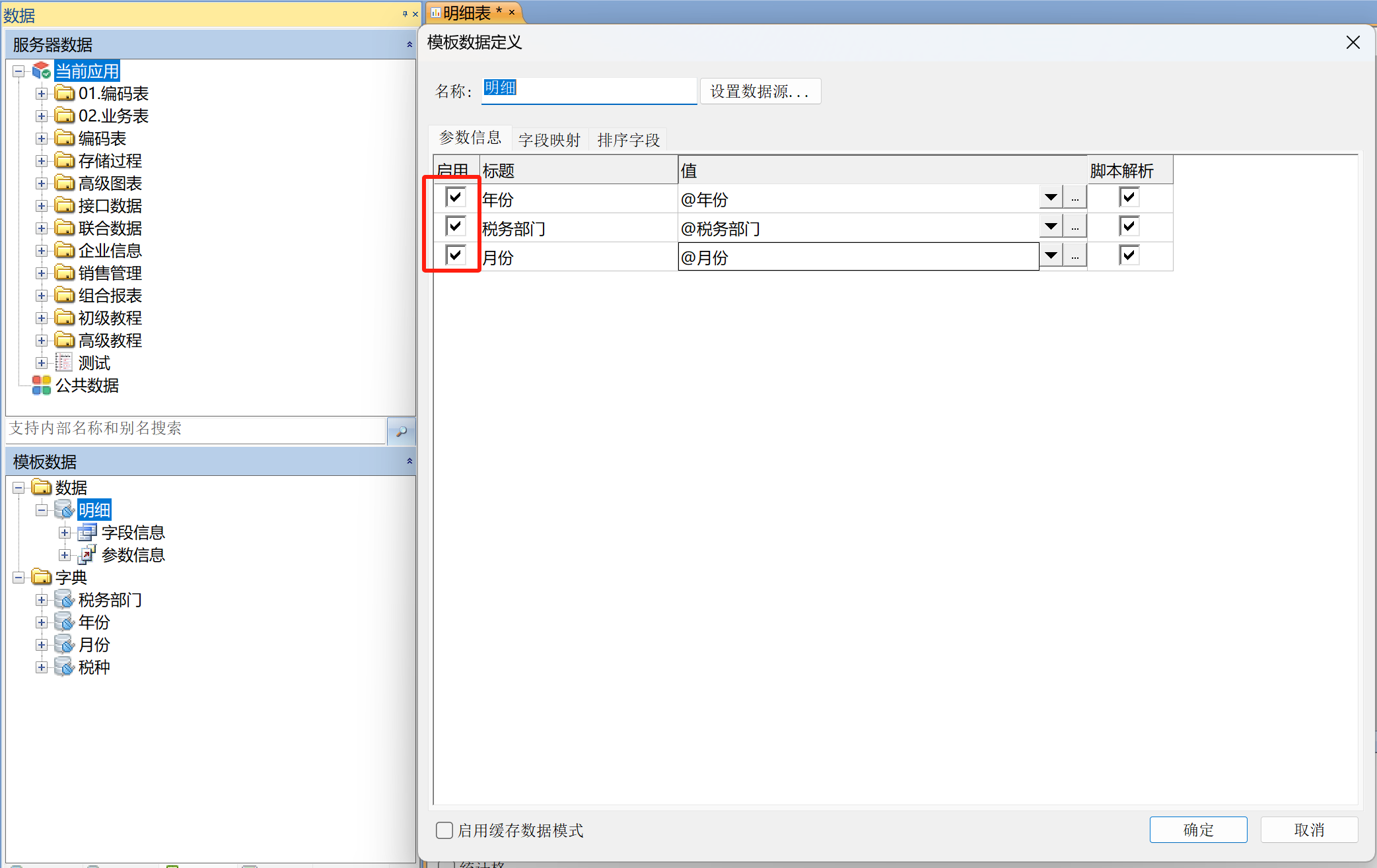Uncheck the 启用 checkbox for 年份
This screenshot has height=868, width=1377.
(455, 197)
